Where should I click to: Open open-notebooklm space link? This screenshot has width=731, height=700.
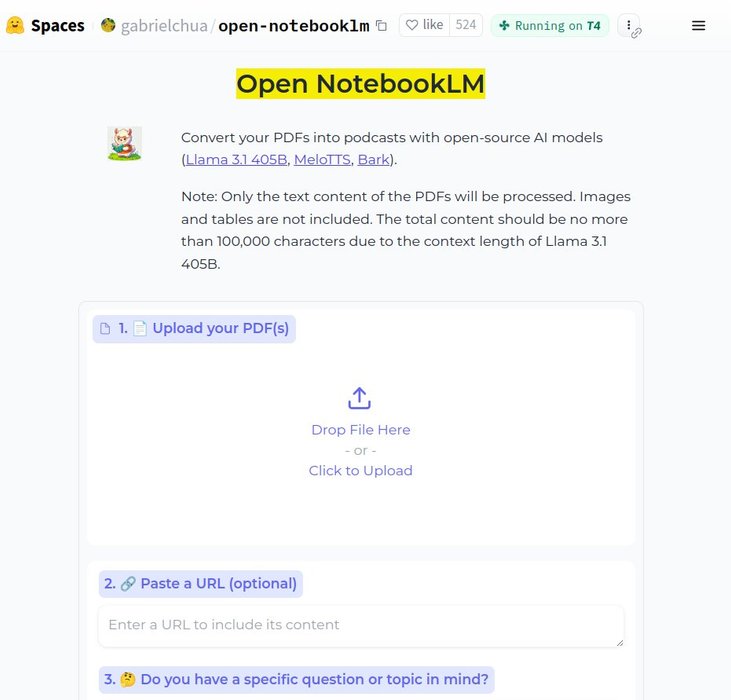(x=294, y=26)
